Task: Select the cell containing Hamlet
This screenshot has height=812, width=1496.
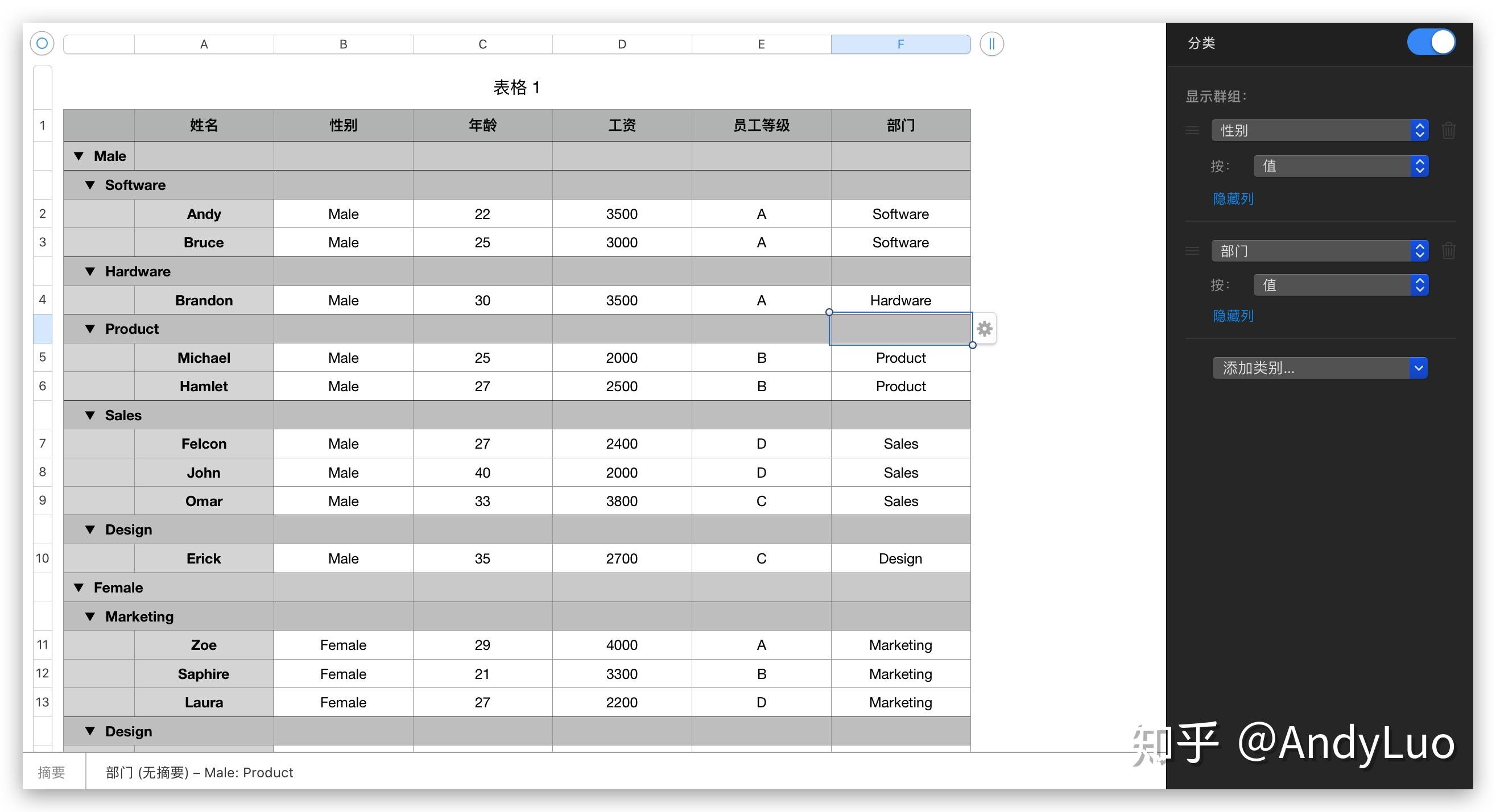Action: [x=204, y=387]
